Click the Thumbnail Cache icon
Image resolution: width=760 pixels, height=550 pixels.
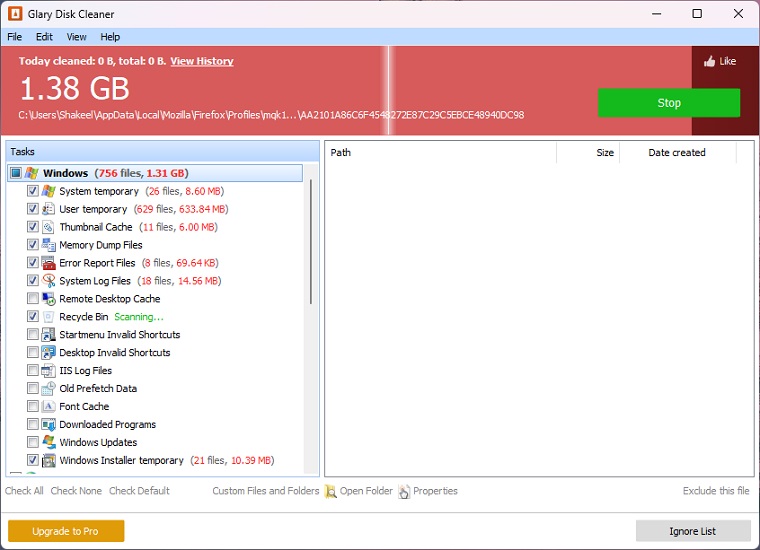48,227
